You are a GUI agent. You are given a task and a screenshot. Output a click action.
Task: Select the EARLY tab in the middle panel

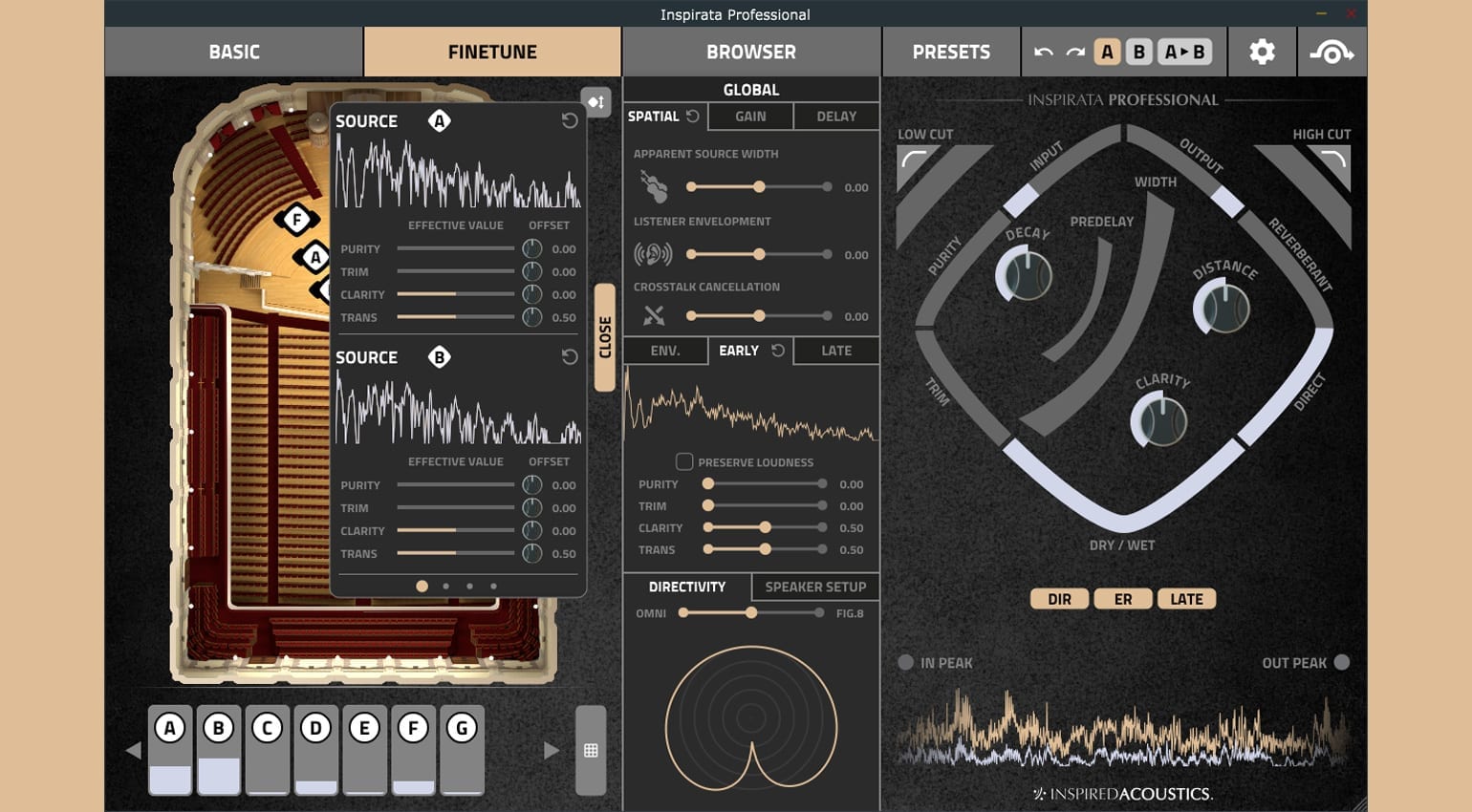[741, 351]
